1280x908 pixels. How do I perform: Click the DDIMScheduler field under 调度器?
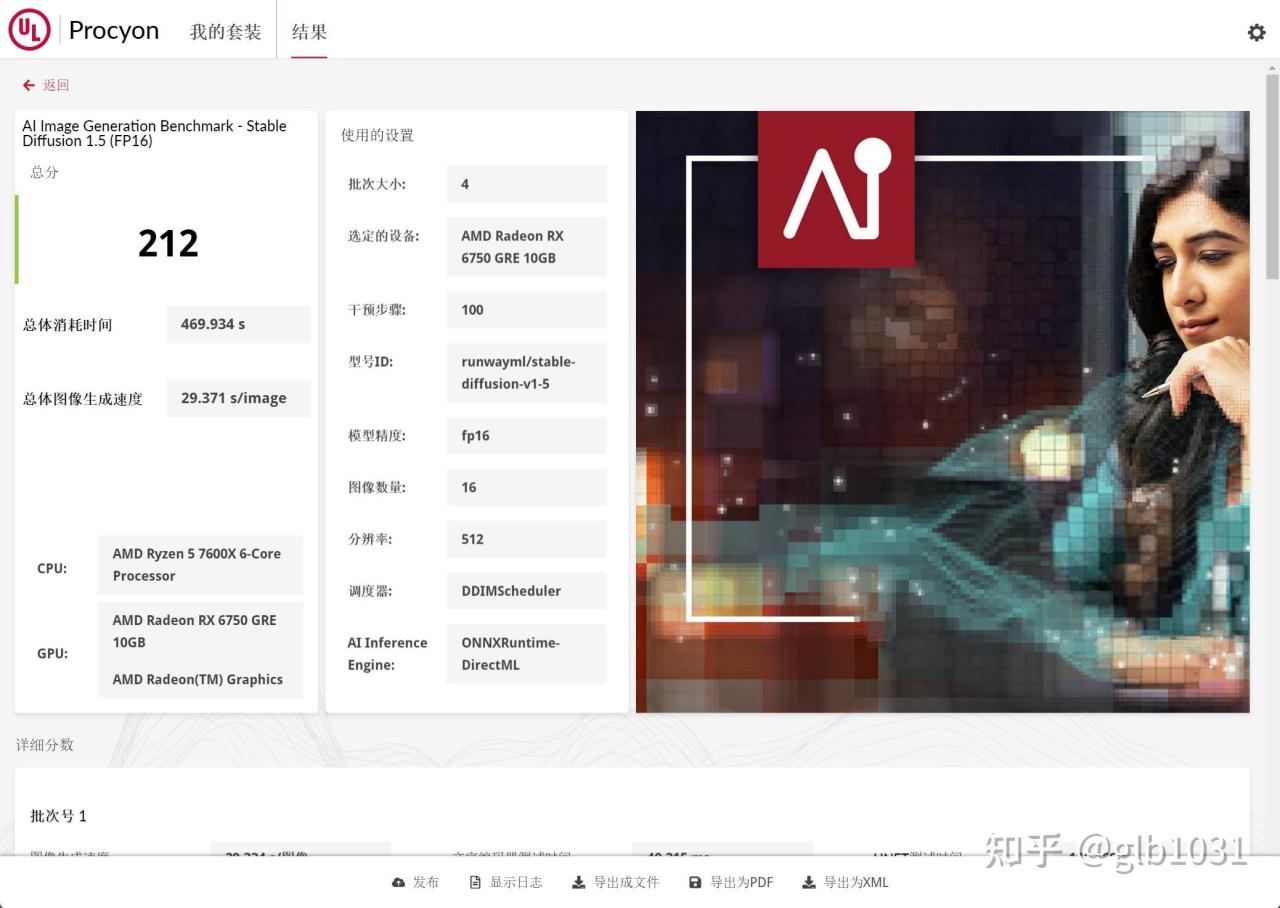tap(526, 591)
